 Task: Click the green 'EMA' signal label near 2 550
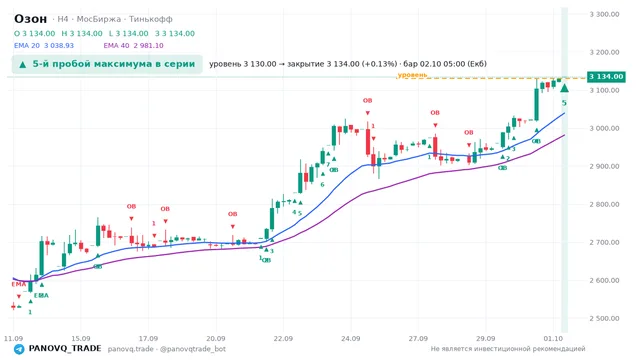point(41,295)
